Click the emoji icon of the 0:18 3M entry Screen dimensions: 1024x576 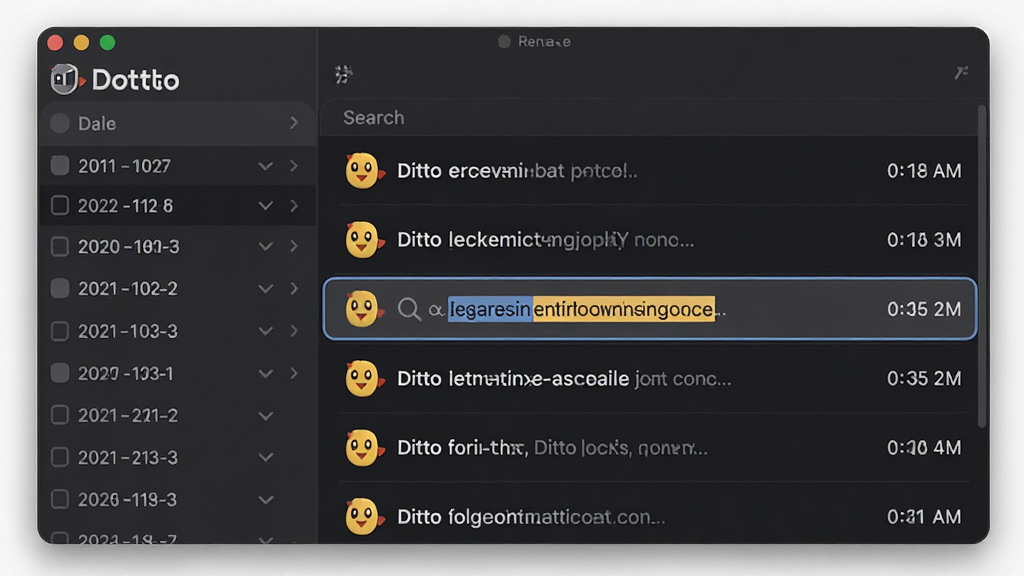(x=364, y=240)
